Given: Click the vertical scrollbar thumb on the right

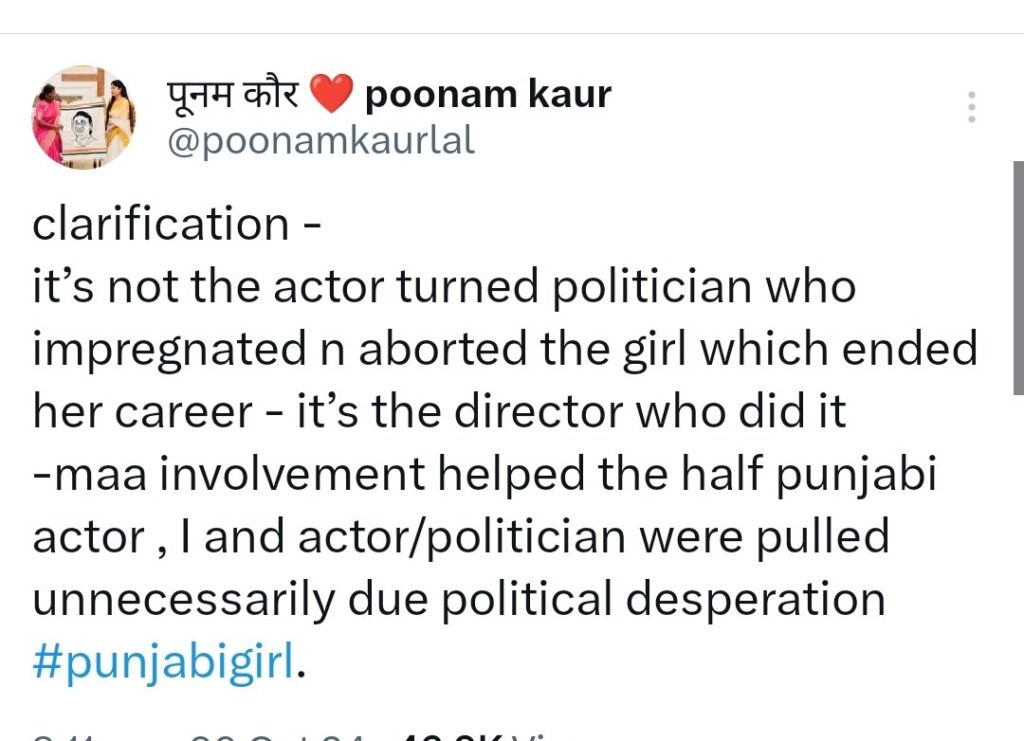Looking at the screenshot, I should pos(1018,278).
